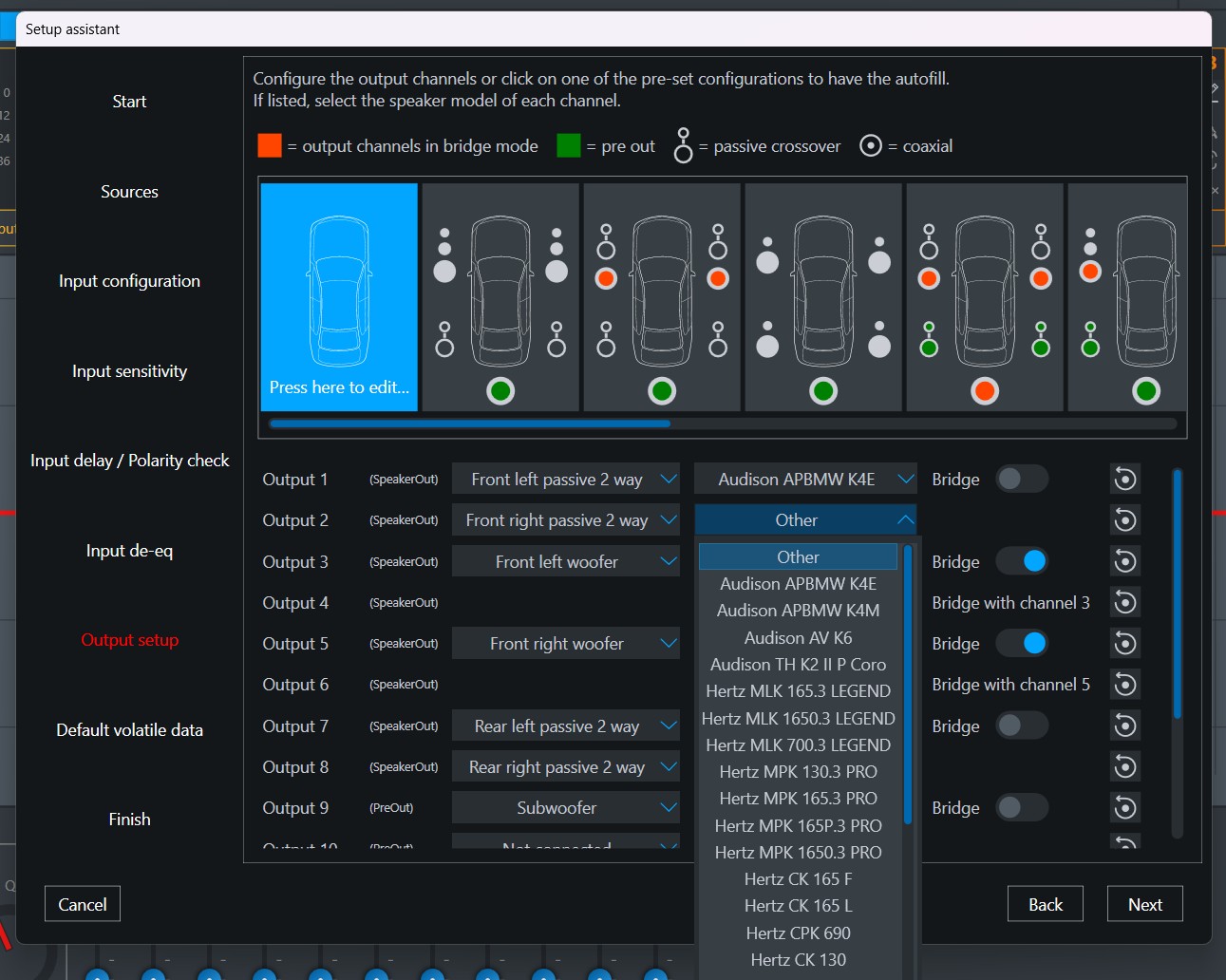1226x980 pixels.
Task: Reset Output 3 configuration
Action: (1125, 561)
